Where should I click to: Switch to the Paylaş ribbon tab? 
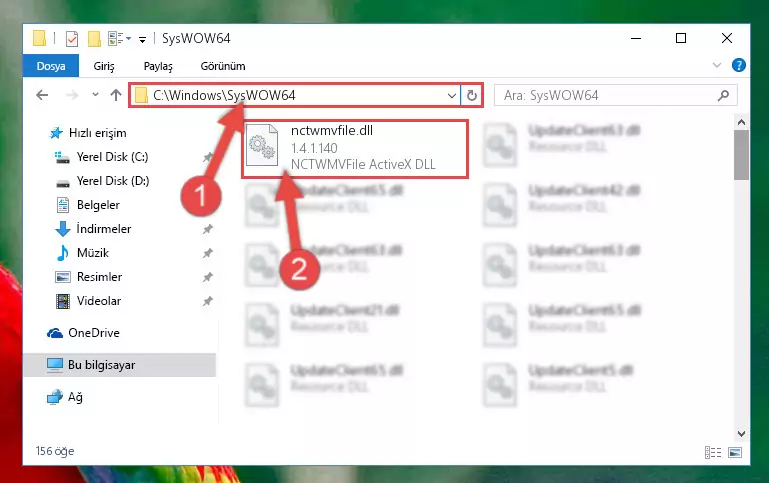(158, 66)
